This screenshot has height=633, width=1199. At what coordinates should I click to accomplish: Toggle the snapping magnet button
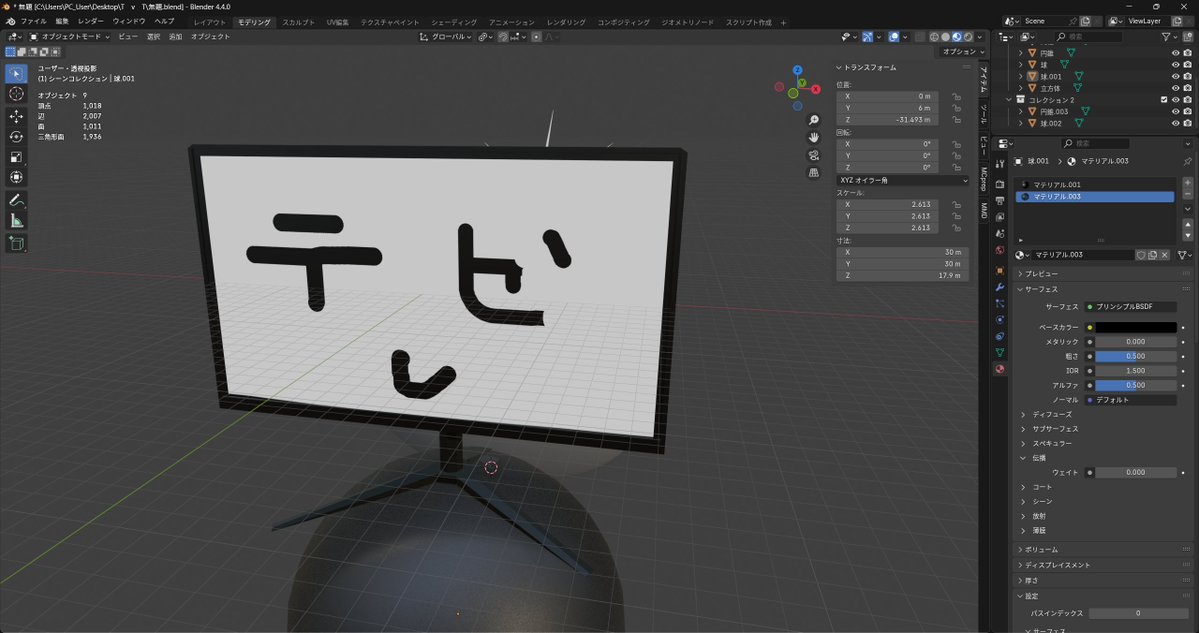click(503, 37)
